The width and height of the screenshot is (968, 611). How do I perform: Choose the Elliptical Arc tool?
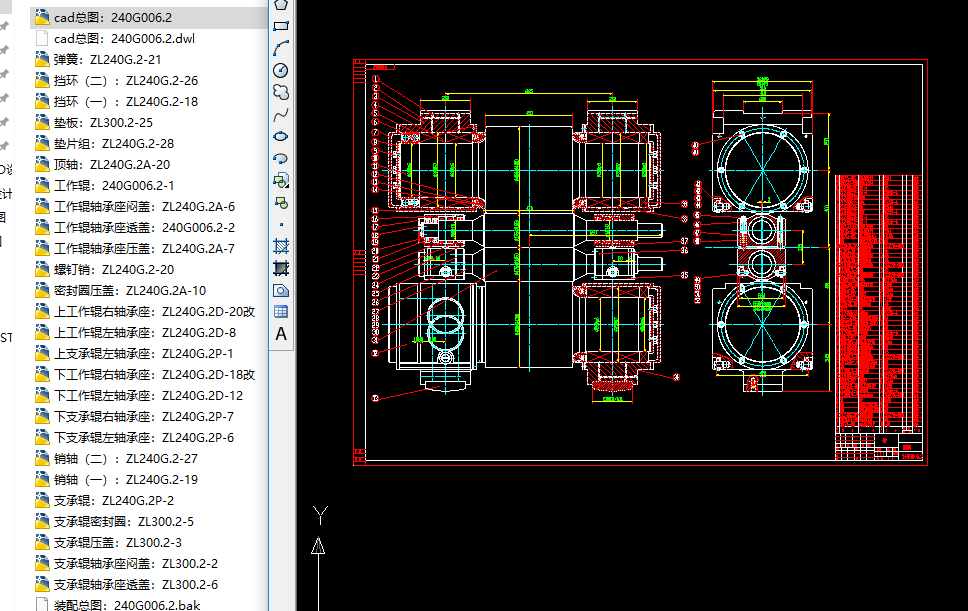[x=281, y=158]
